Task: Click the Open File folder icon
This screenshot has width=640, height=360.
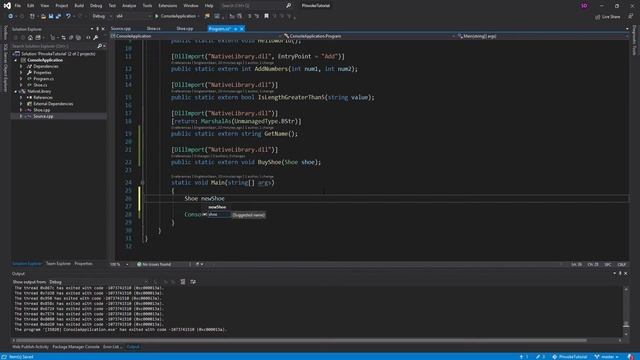Action: click(43, 16)
